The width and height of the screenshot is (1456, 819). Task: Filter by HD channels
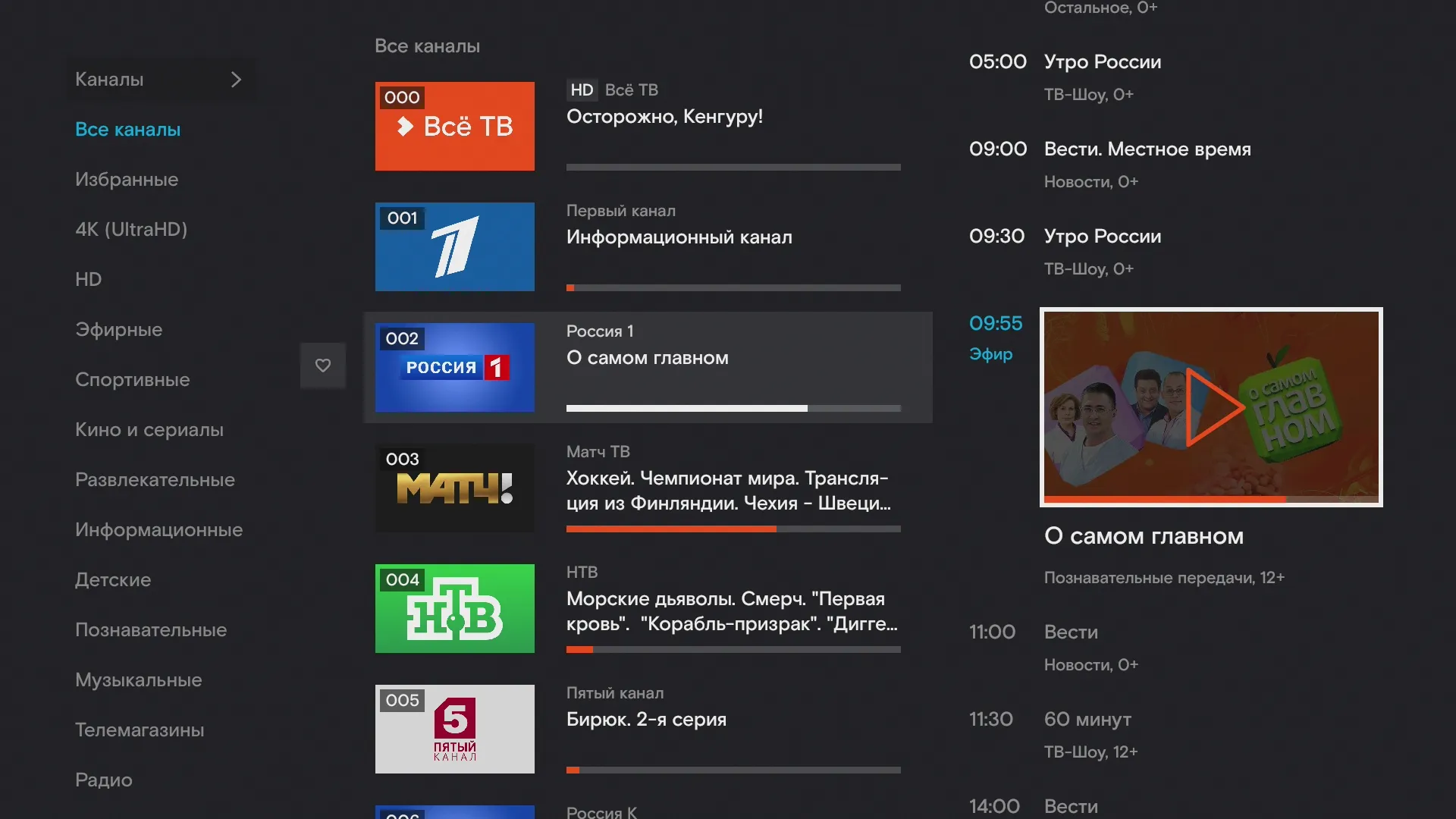[x=88, y=280]
